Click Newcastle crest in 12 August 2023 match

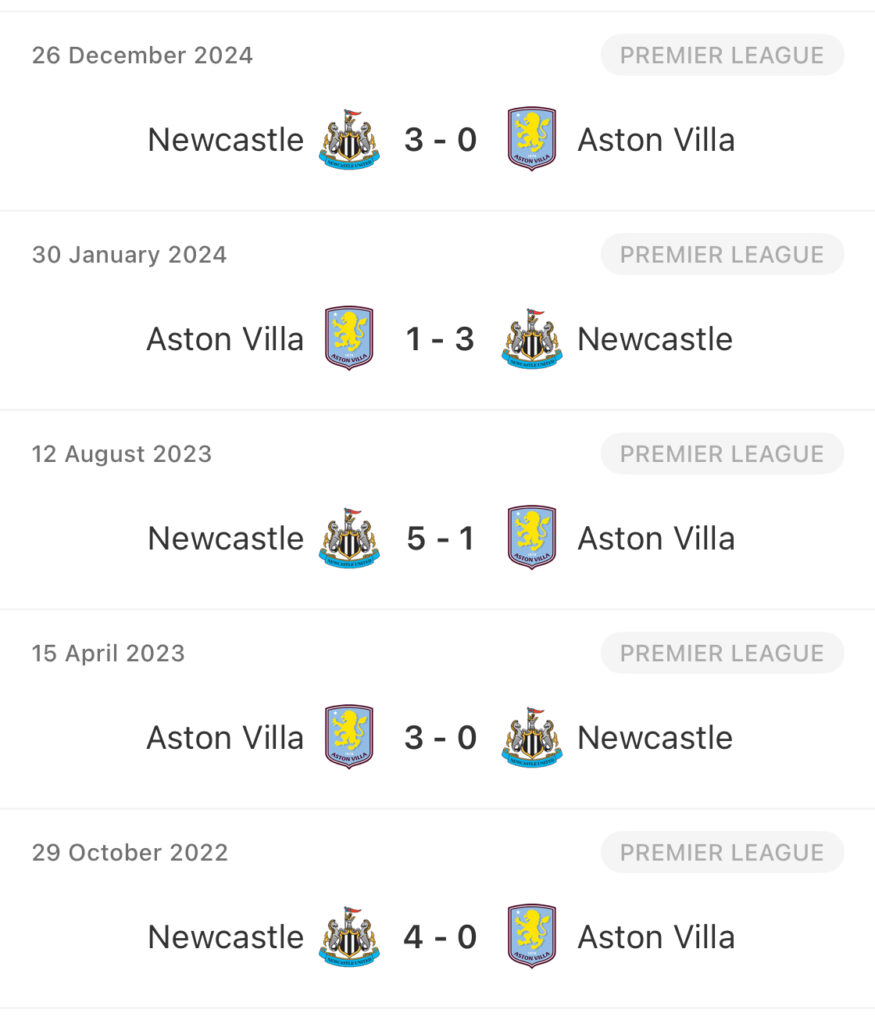(x=349, y=538)
